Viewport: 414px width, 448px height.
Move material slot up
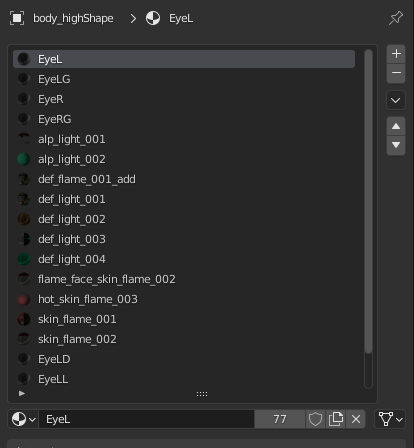click(396, 126)
